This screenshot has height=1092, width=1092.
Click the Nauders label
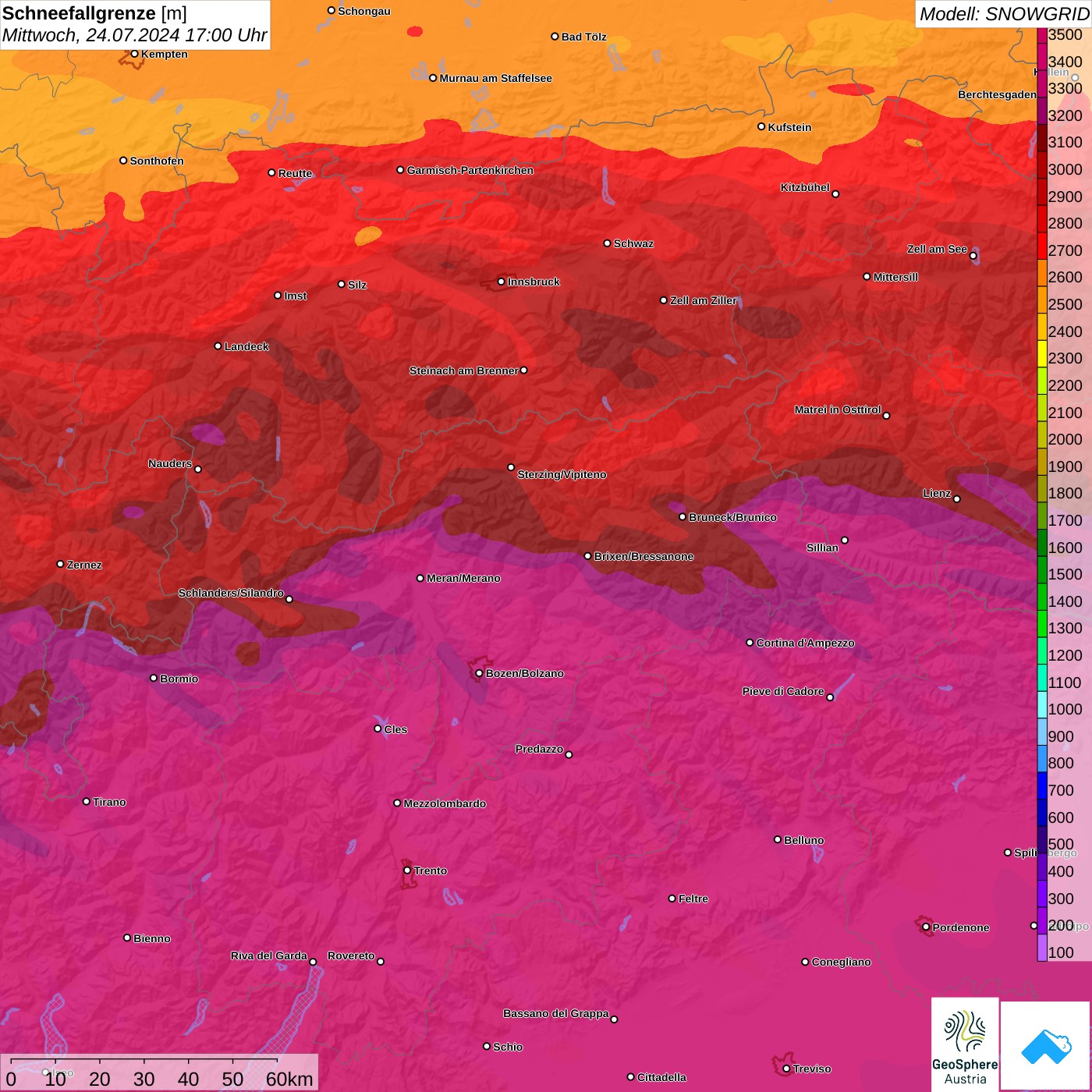click(x=170, y=463)
